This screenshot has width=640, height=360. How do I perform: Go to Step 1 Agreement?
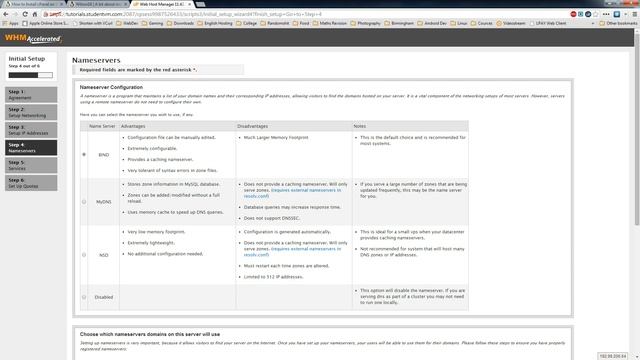pyautogui.click(x=31, y=95)
